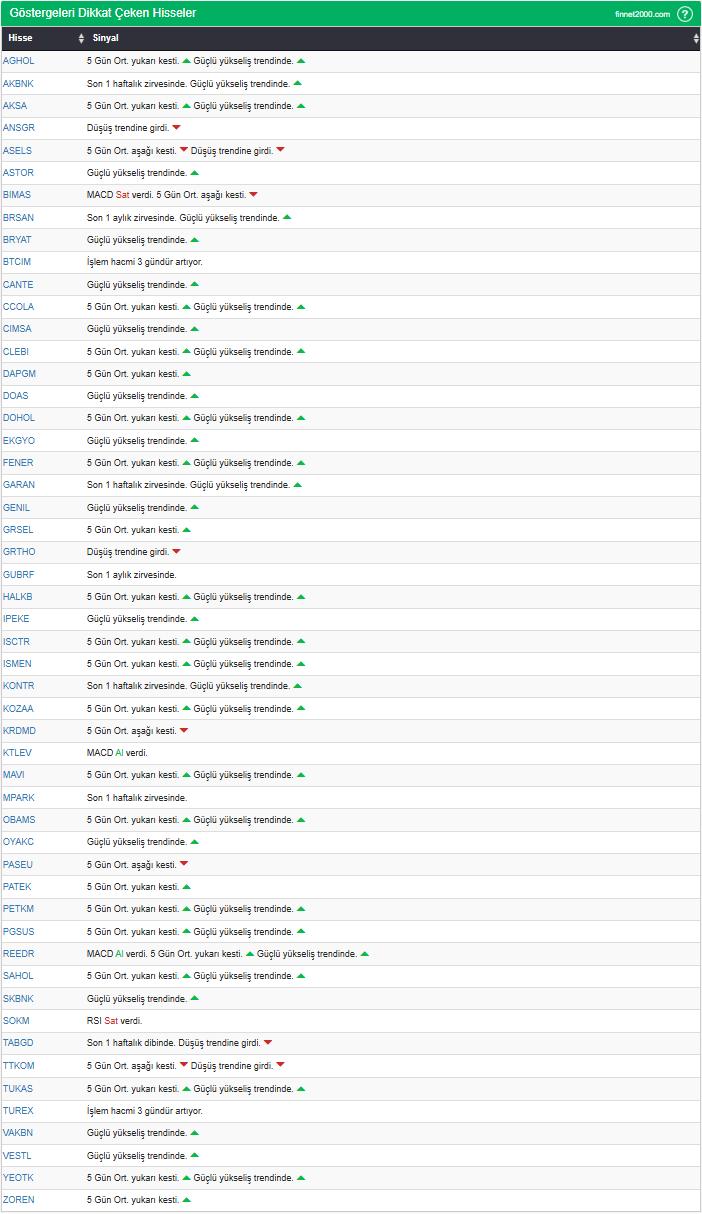Open the AGHOL stock link

[x=18, y=61]
